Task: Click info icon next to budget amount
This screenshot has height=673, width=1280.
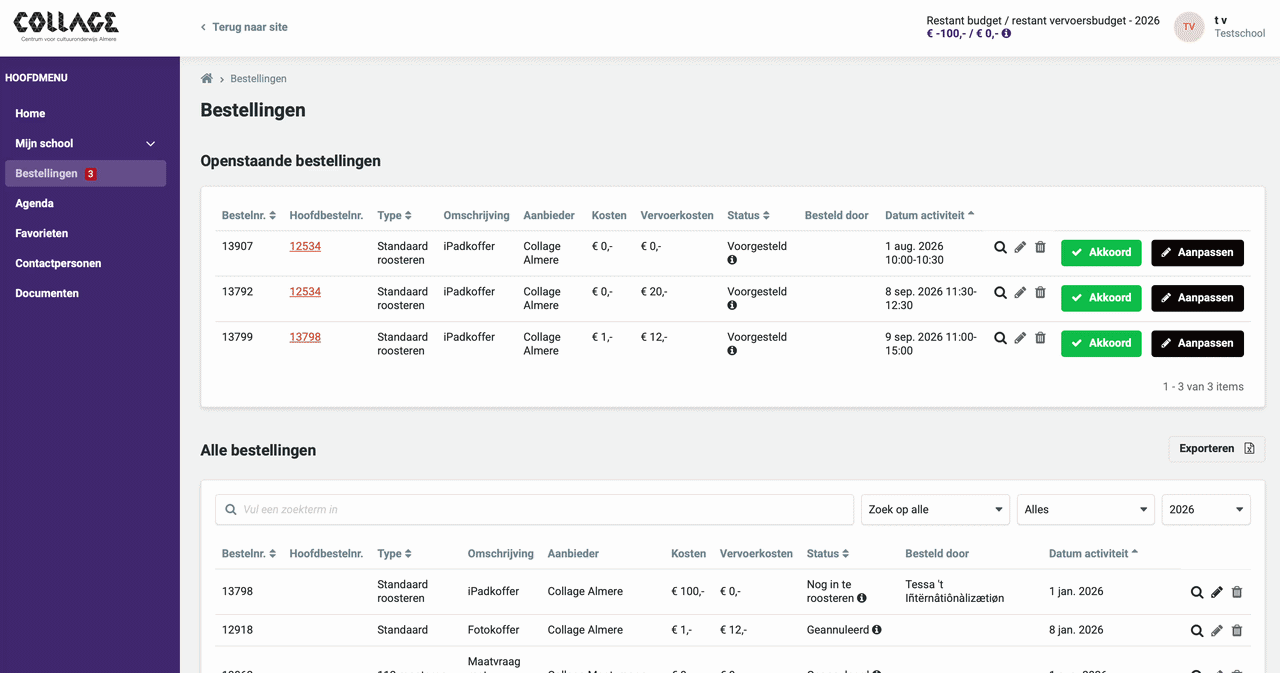Action: pos(1006,33)
